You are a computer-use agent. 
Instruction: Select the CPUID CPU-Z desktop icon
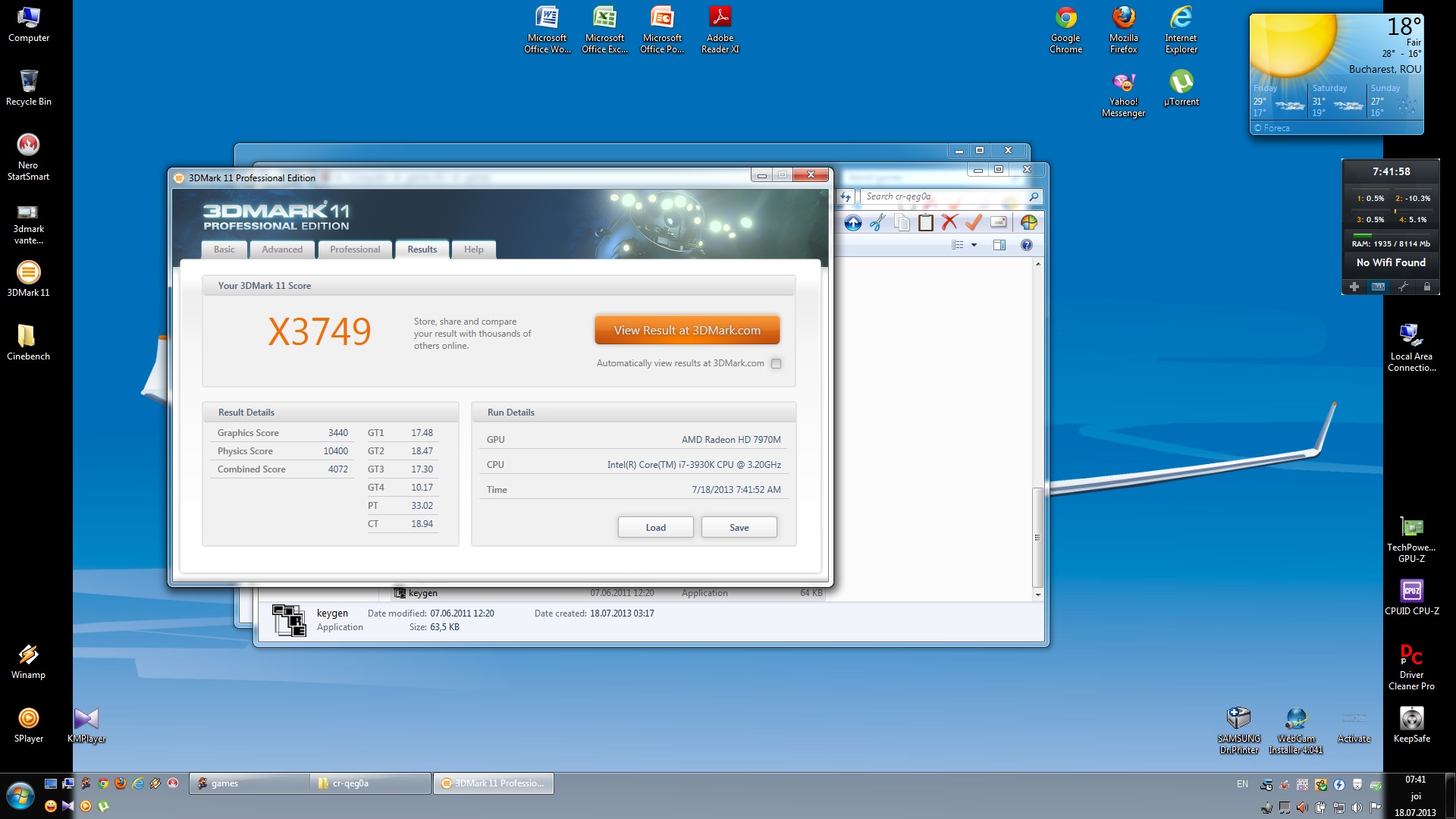click(1411, 598)
